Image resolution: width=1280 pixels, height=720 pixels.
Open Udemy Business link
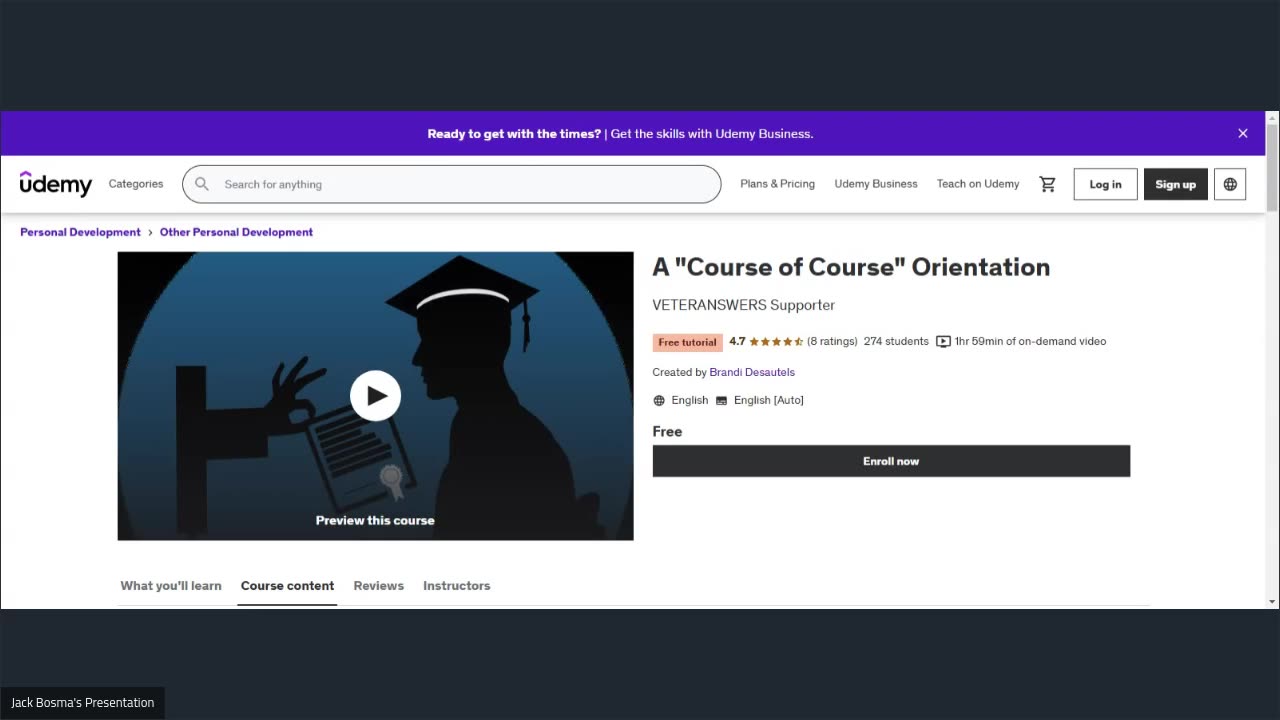click(x=876, y=184)
